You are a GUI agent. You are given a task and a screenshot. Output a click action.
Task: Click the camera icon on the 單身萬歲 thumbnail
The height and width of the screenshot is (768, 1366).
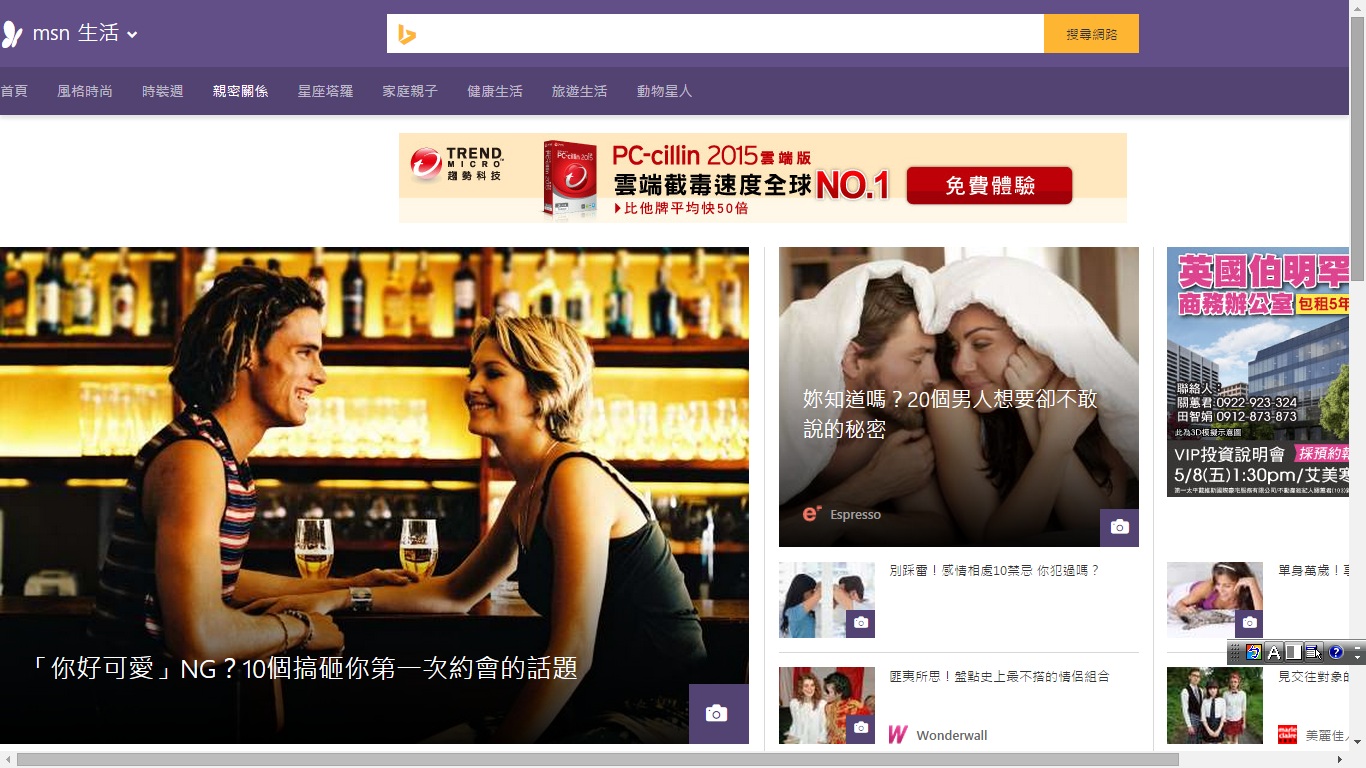pyautogui.click(x=1248, y=623)
